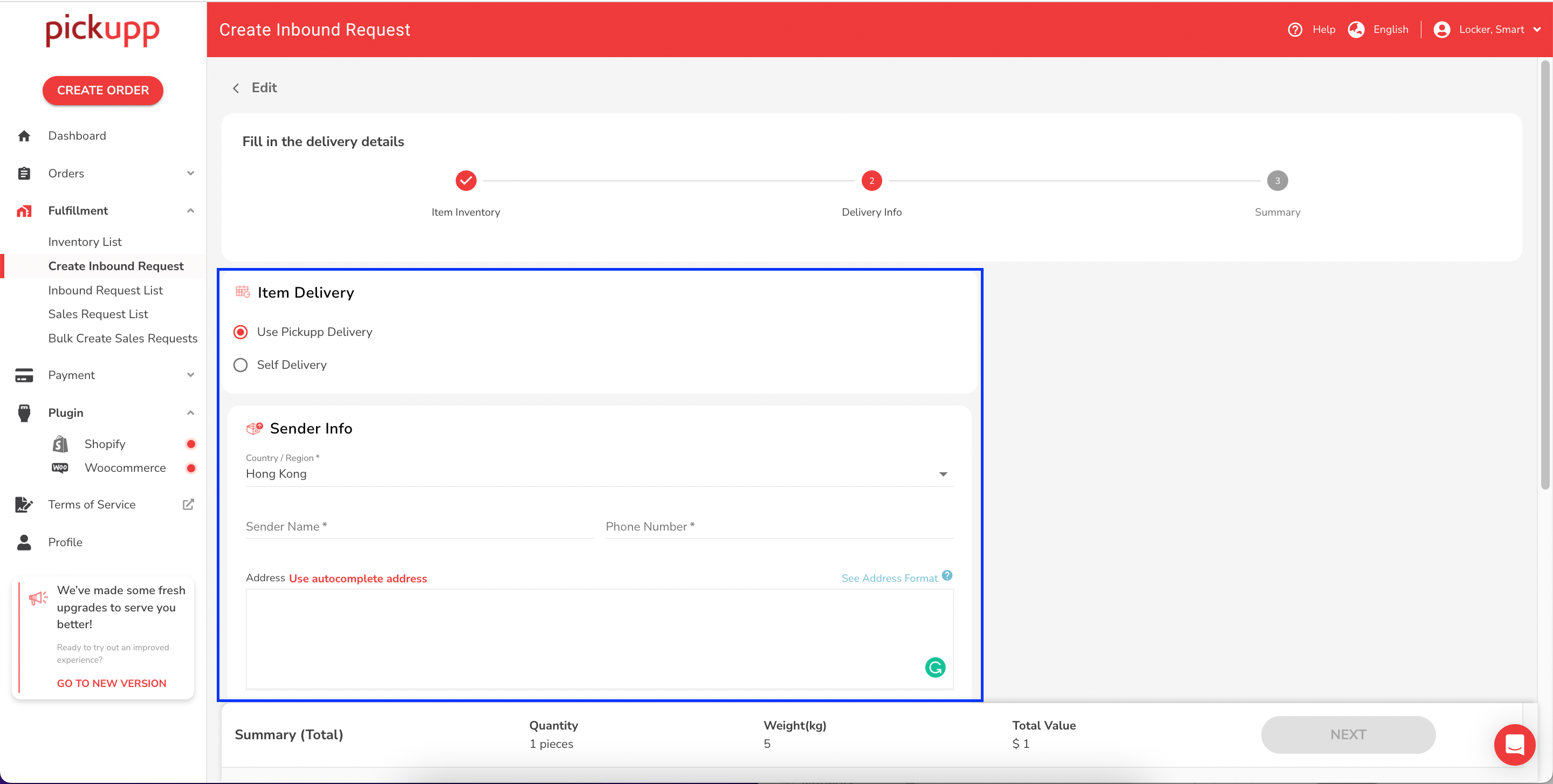The image size is (1553, 784).
Task: Click the Help question mark icon
Action: pos(1295,30)
